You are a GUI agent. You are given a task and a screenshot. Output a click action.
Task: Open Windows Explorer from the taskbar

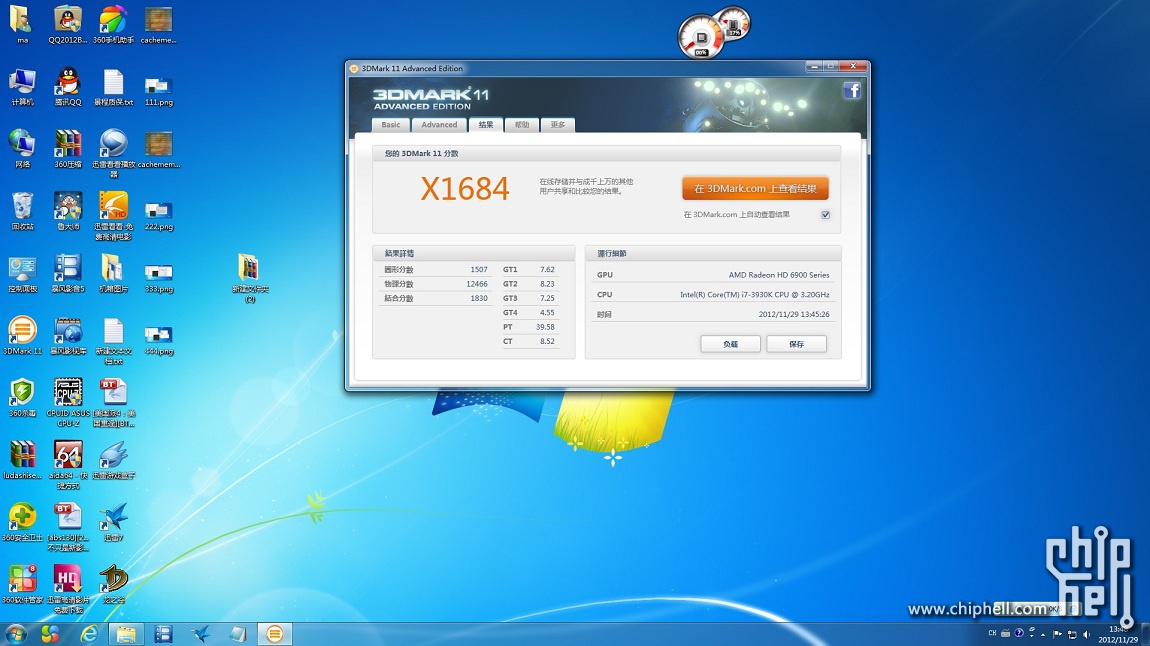[x=126, y=634]
